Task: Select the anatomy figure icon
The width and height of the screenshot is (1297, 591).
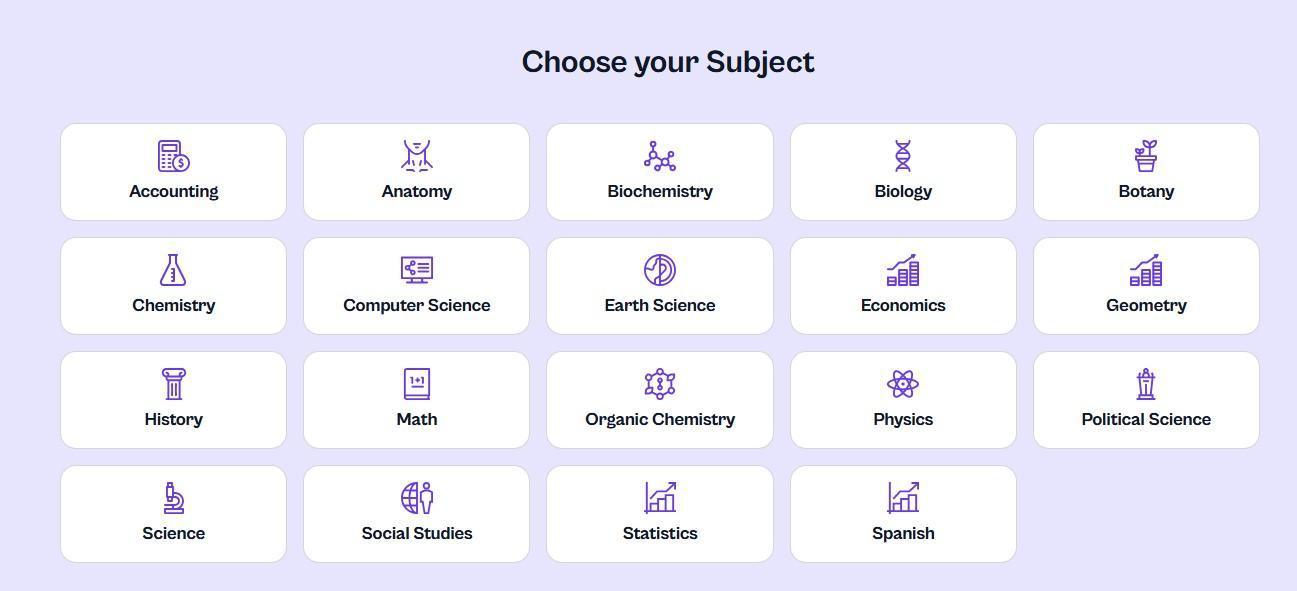Action: [x=416, y=155]
